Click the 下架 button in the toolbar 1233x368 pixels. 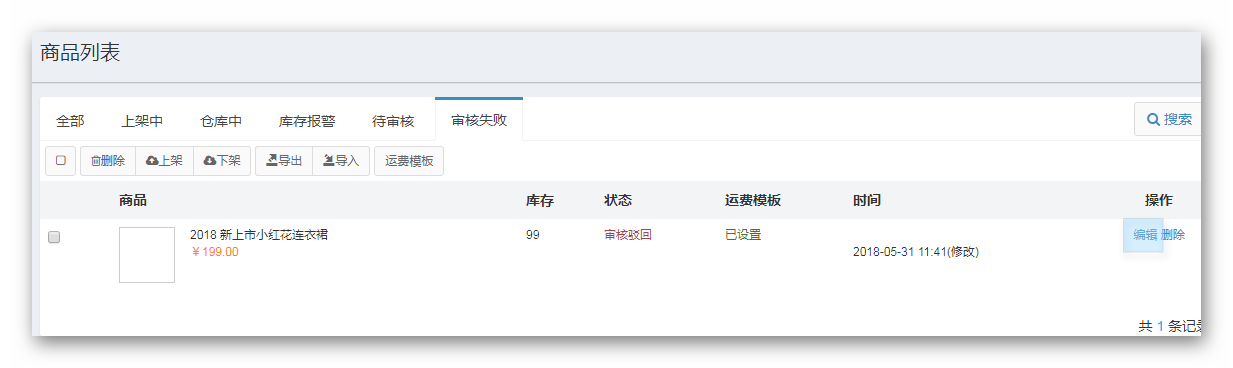(222, 161)
